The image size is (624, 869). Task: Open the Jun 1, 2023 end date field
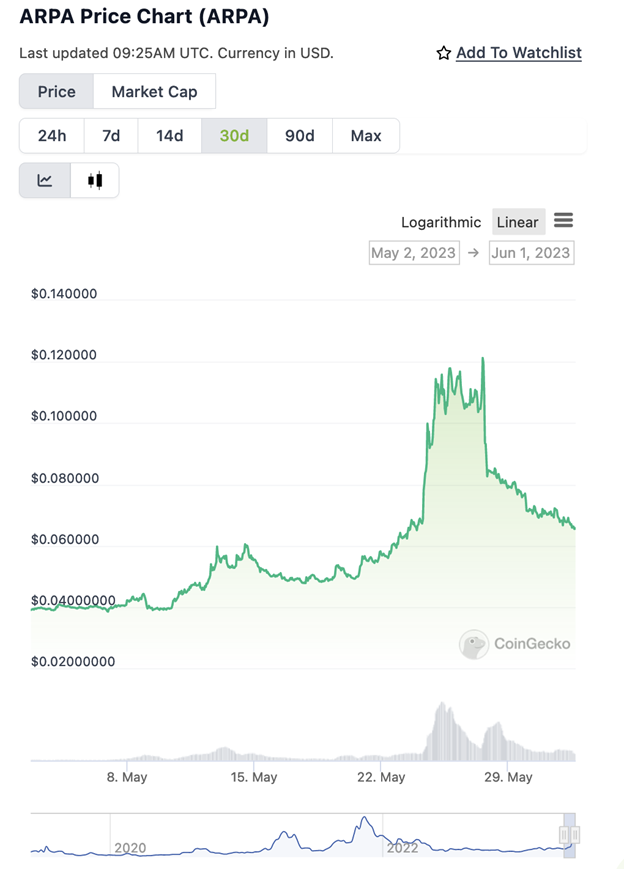point(531,253)
